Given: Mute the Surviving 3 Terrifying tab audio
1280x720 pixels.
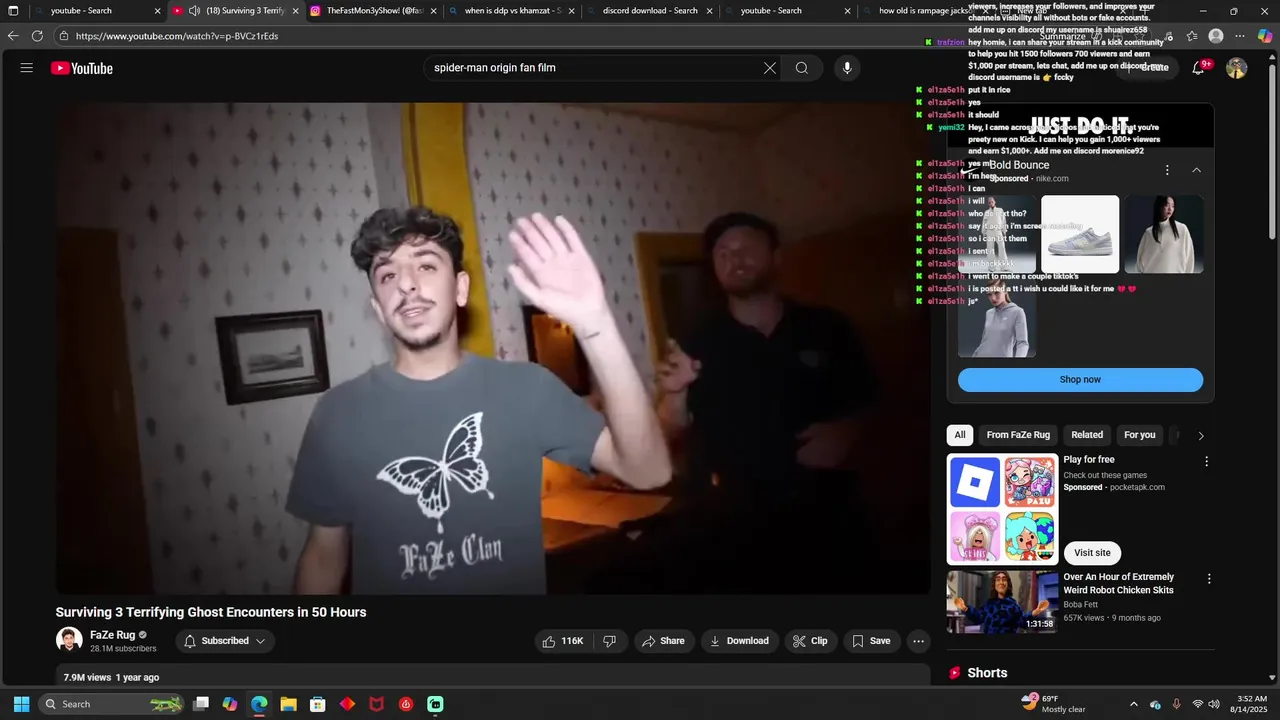Looking at the screenshot, I should pyautogui.click(x=194, y=11).
